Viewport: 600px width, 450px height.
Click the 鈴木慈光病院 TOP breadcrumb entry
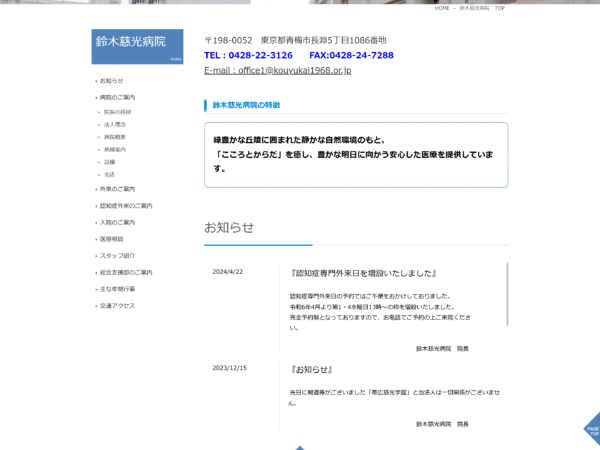point(482,8)
